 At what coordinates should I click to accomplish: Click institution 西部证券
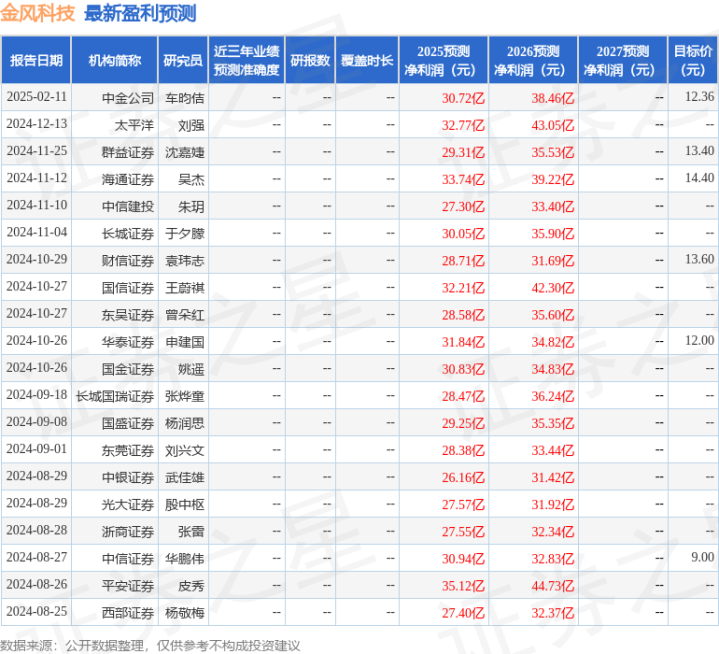(x=128, y=612)
